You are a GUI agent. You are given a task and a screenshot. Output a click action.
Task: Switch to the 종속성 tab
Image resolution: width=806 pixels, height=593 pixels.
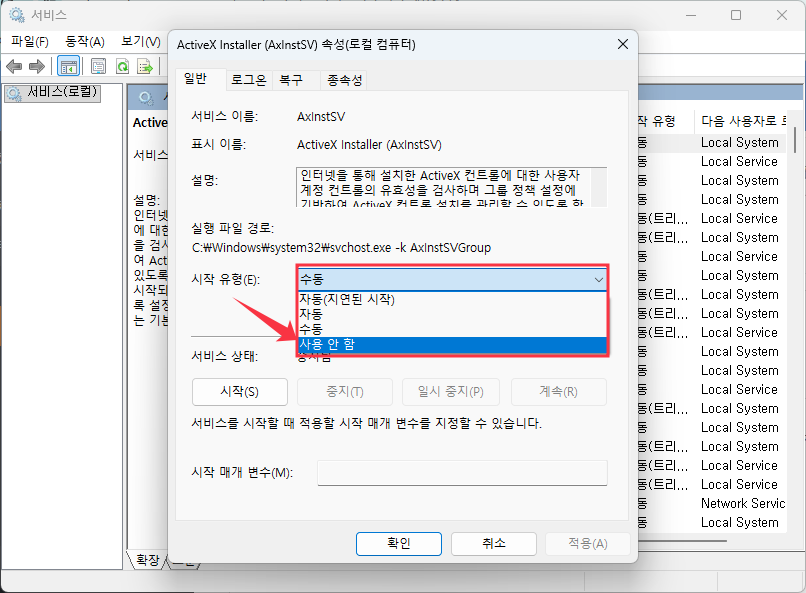coord(344,76)
